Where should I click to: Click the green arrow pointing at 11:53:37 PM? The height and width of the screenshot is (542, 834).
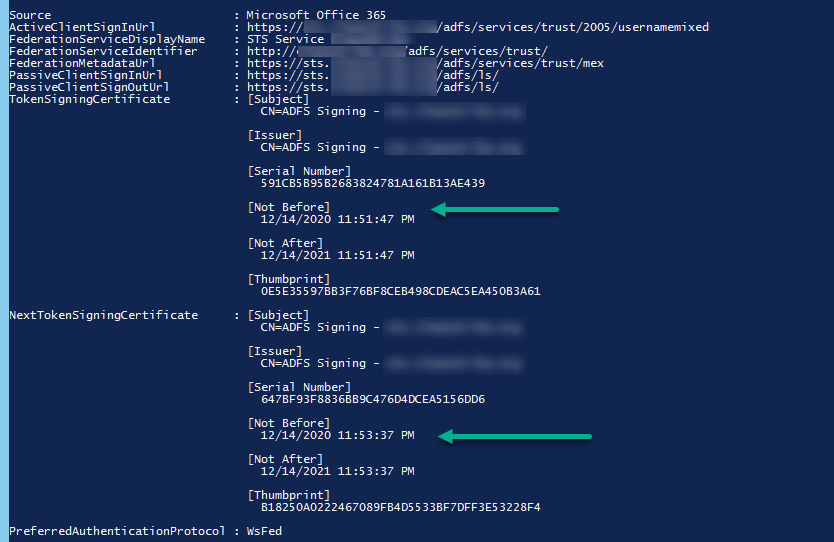516,436
